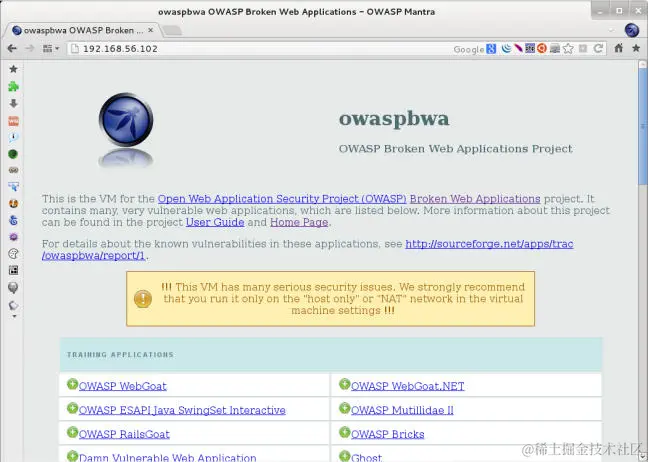Expand more sidebar items with the down arrow
The image size is (648, 462).
[14, 317]
